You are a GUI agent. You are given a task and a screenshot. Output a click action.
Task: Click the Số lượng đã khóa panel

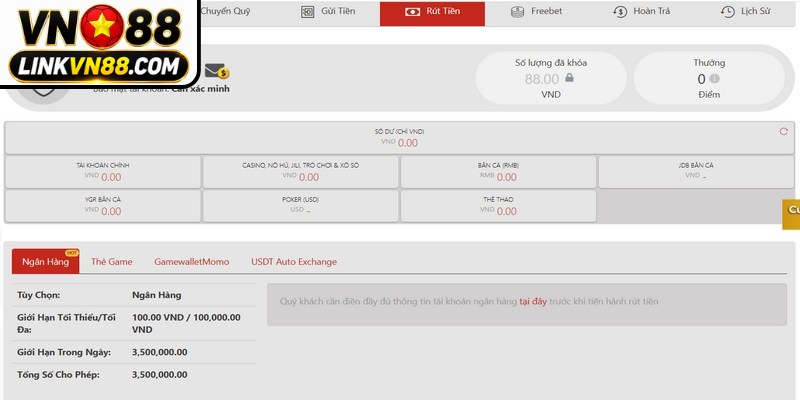pyautogui.click(x=551, y=78)
